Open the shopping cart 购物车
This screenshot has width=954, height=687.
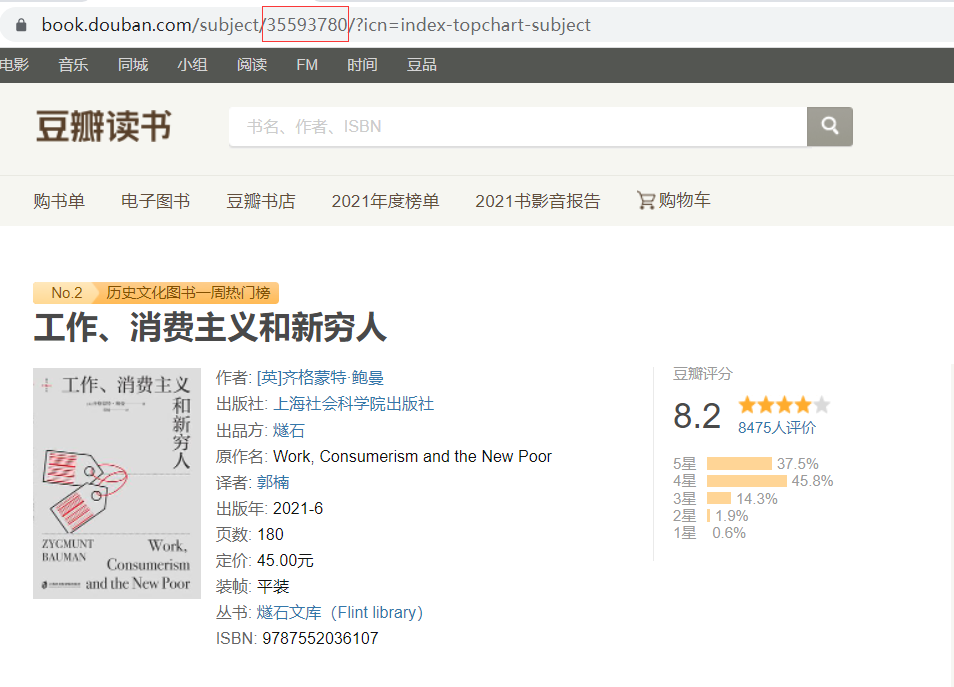coord(674,200)
